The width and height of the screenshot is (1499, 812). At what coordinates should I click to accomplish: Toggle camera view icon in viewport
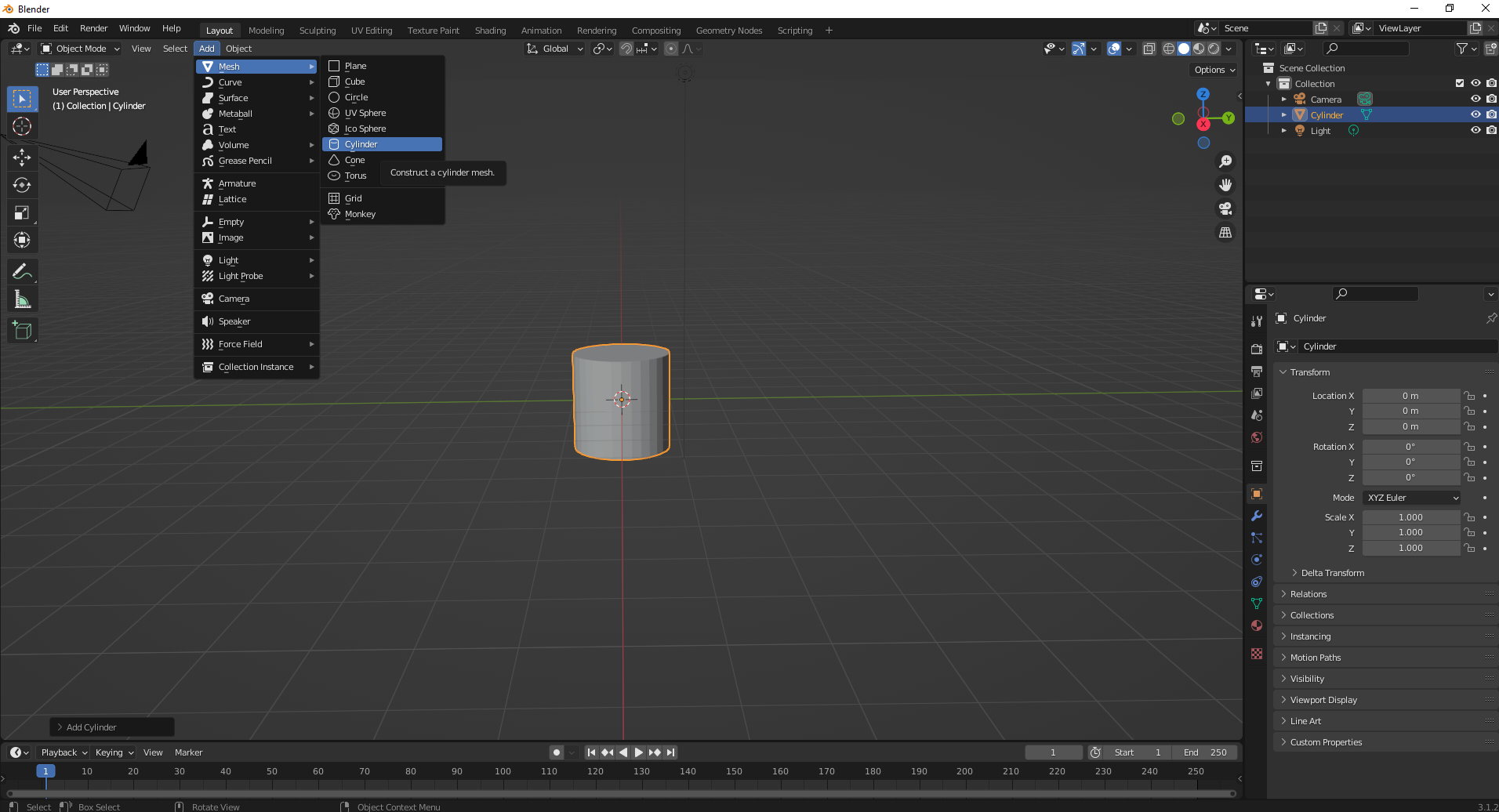(1225, 208)
